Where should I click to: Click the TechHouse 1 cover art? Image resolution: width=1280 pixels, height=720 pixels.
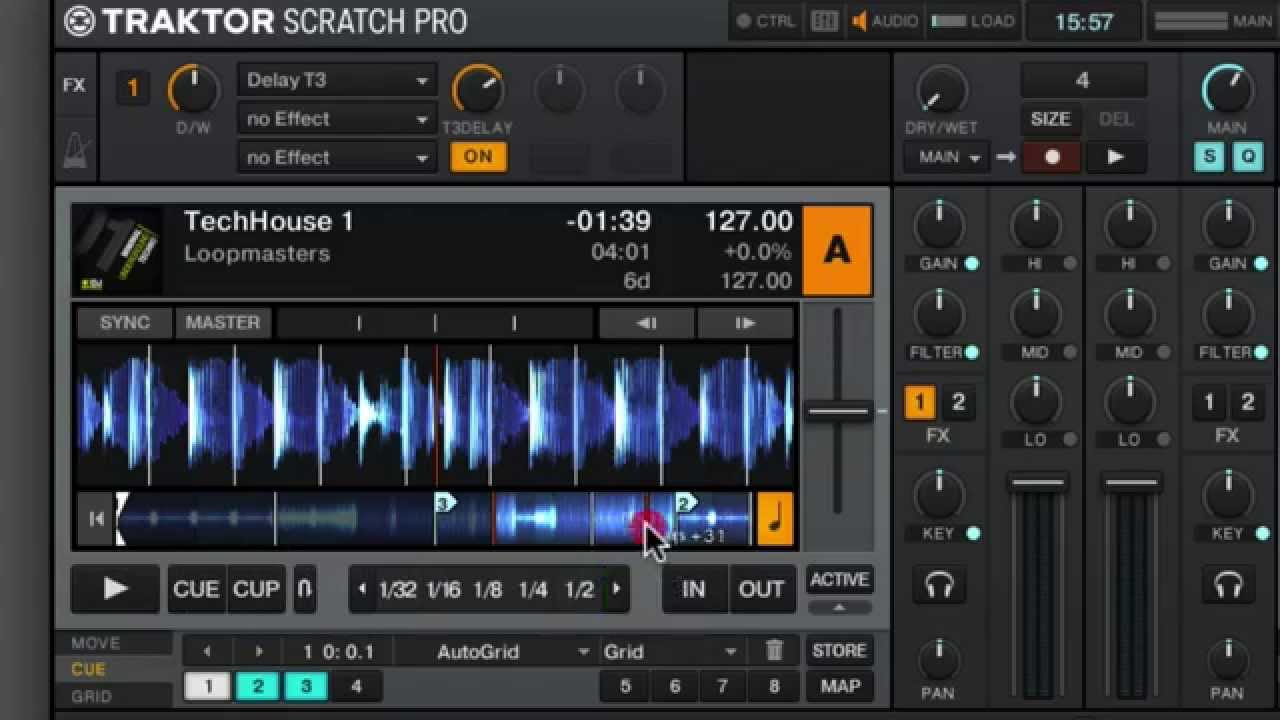[x=118, y=250]
